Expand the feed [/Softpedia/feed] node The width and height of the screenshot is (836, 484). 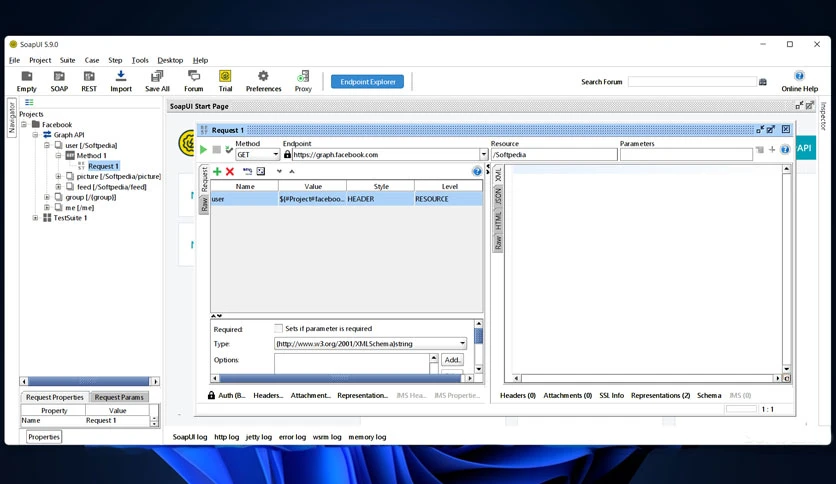(59, 187)
